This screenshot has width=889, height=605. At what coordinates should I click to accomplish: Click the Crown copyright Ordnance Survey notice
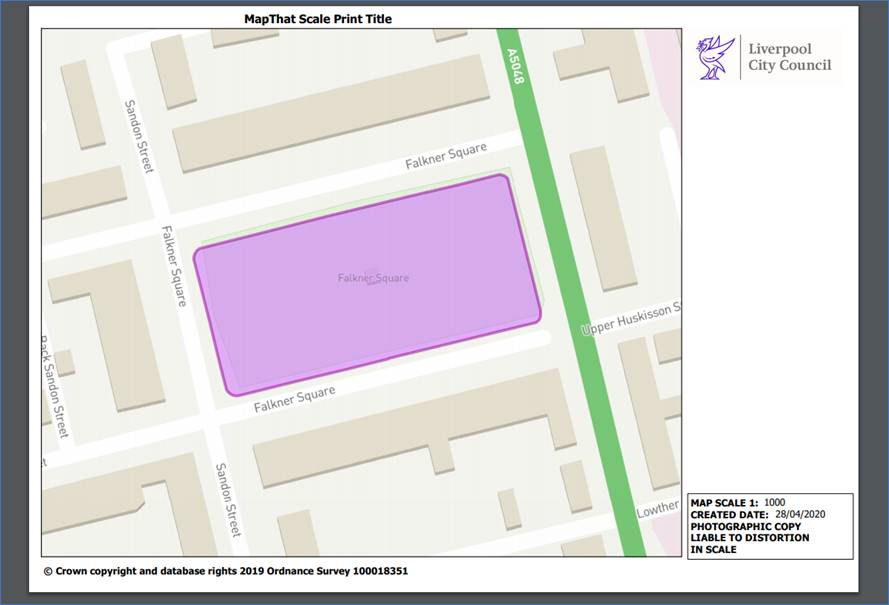tap(226, 572)
